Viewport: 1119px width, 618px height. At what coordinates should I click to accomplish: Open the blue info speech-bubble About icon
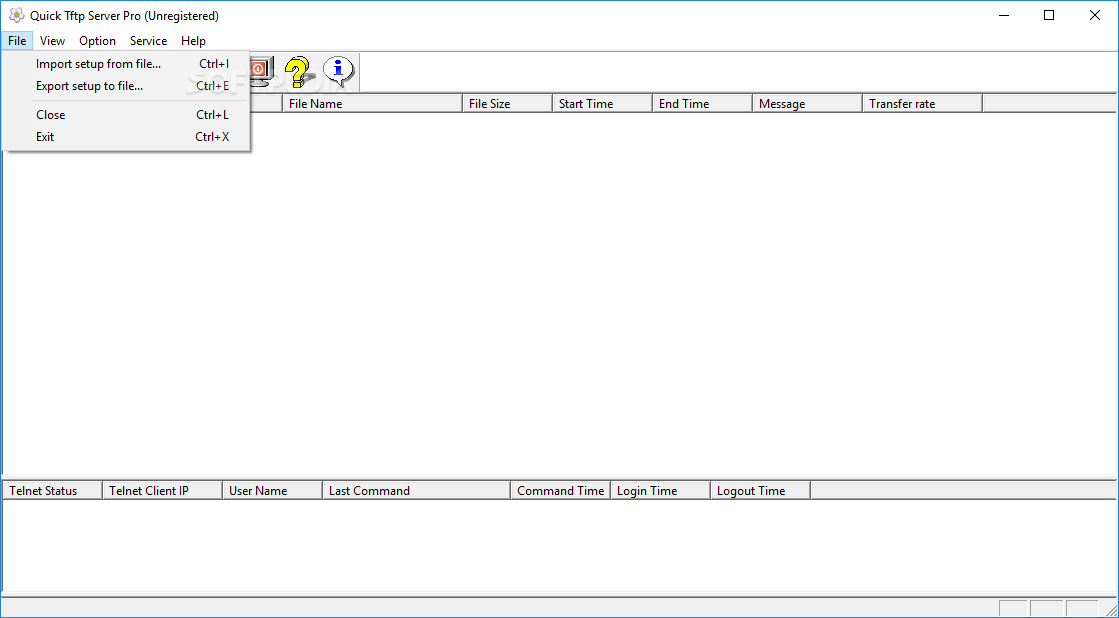pyautogui.click(x=338, y=71)
